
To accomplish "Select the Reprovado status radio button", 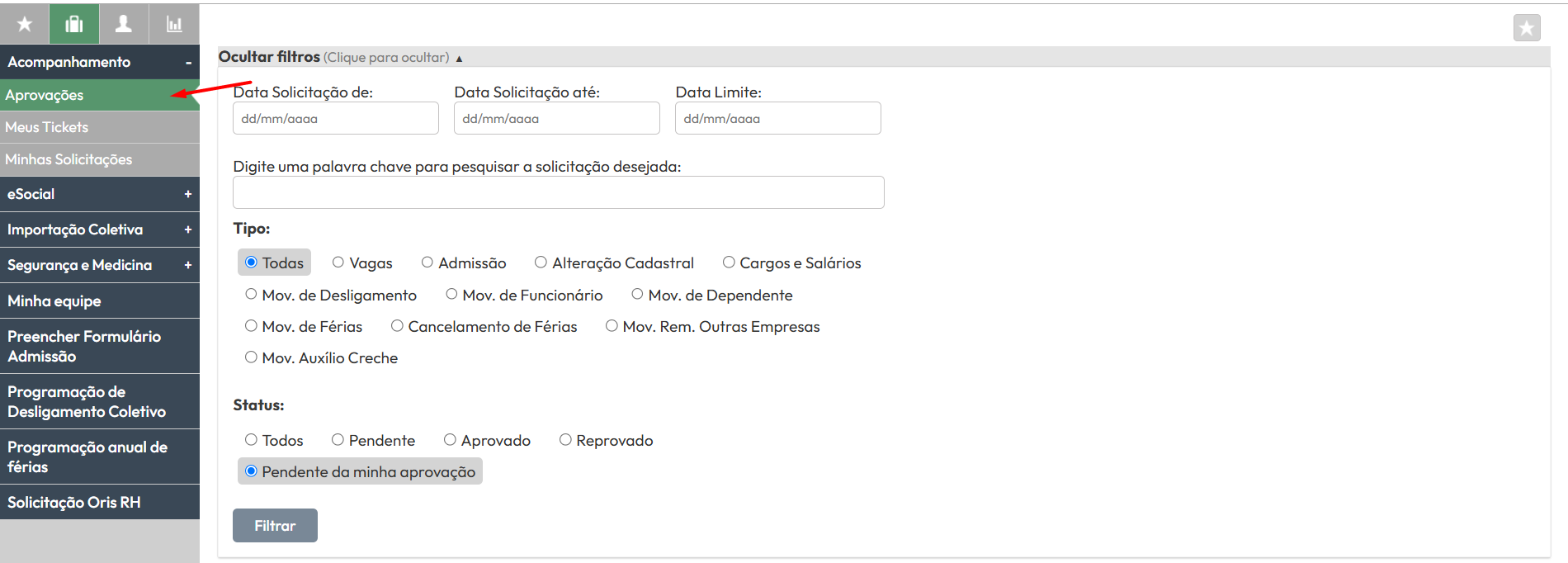I will pyautogui.click(x=565, y=440).
